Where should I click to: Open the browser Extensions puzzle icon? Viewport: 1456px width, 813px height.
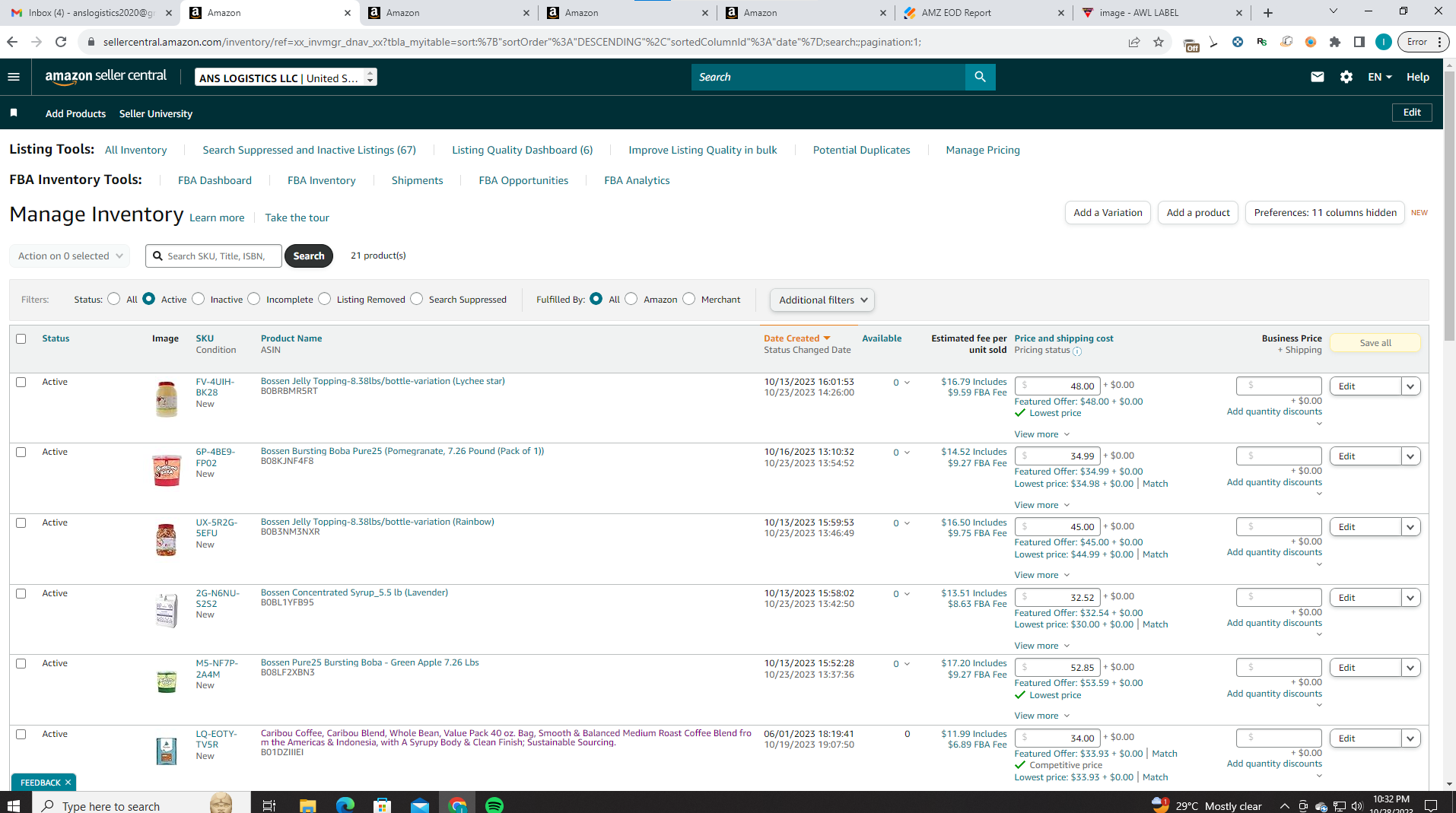(x=1335, y=42)
